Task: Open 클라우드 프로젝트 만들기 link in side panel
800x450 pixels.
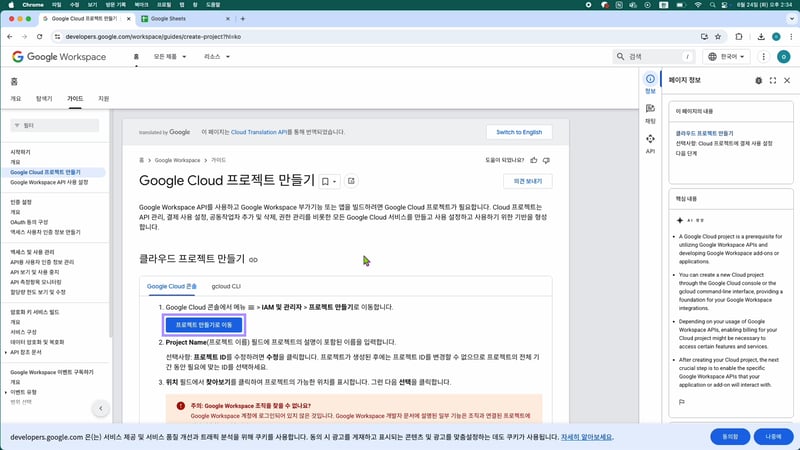Action: pos(704,133)
